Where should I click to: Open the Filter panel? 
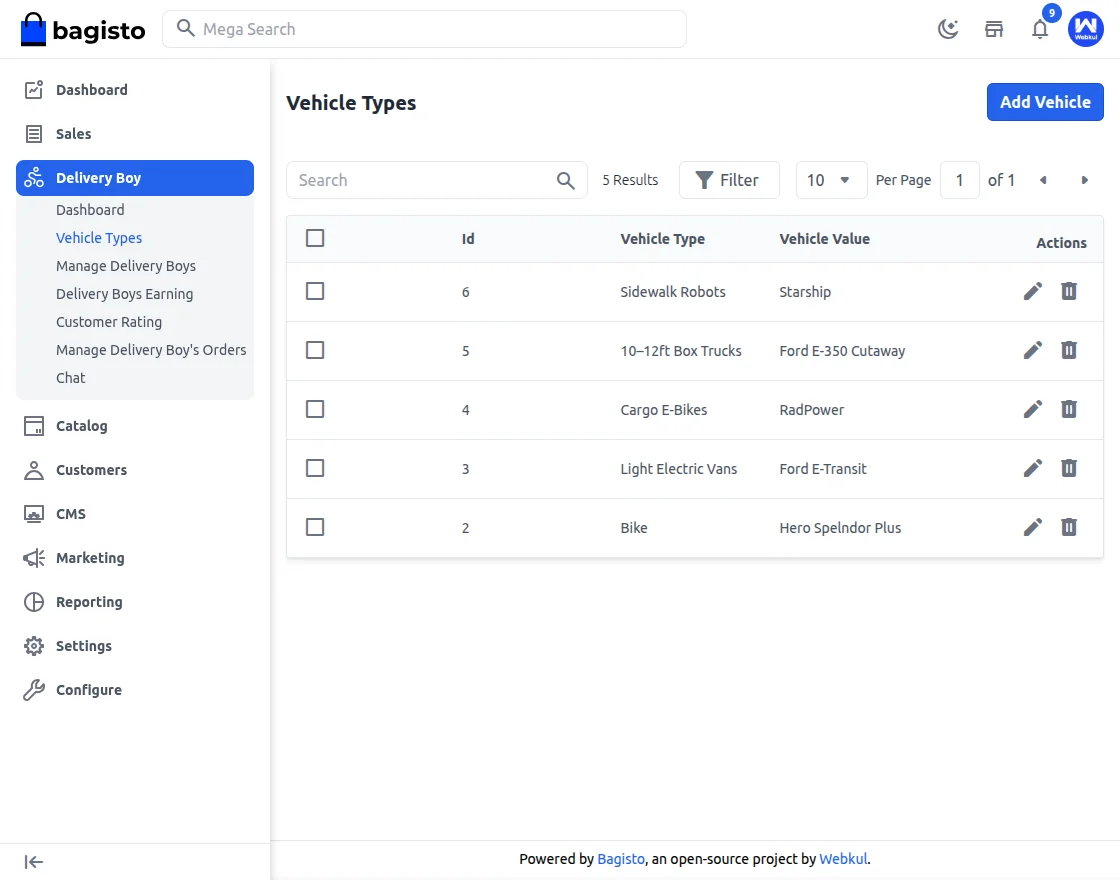[x=728, y=180]
